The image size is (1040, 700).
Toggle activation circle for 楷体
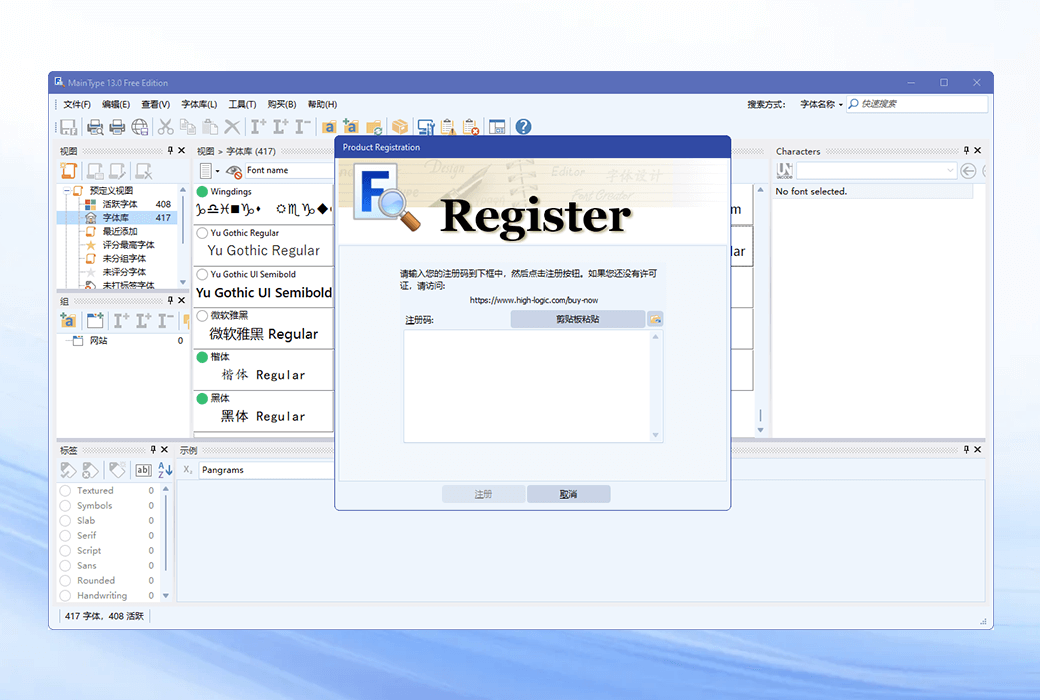point(202,357)
